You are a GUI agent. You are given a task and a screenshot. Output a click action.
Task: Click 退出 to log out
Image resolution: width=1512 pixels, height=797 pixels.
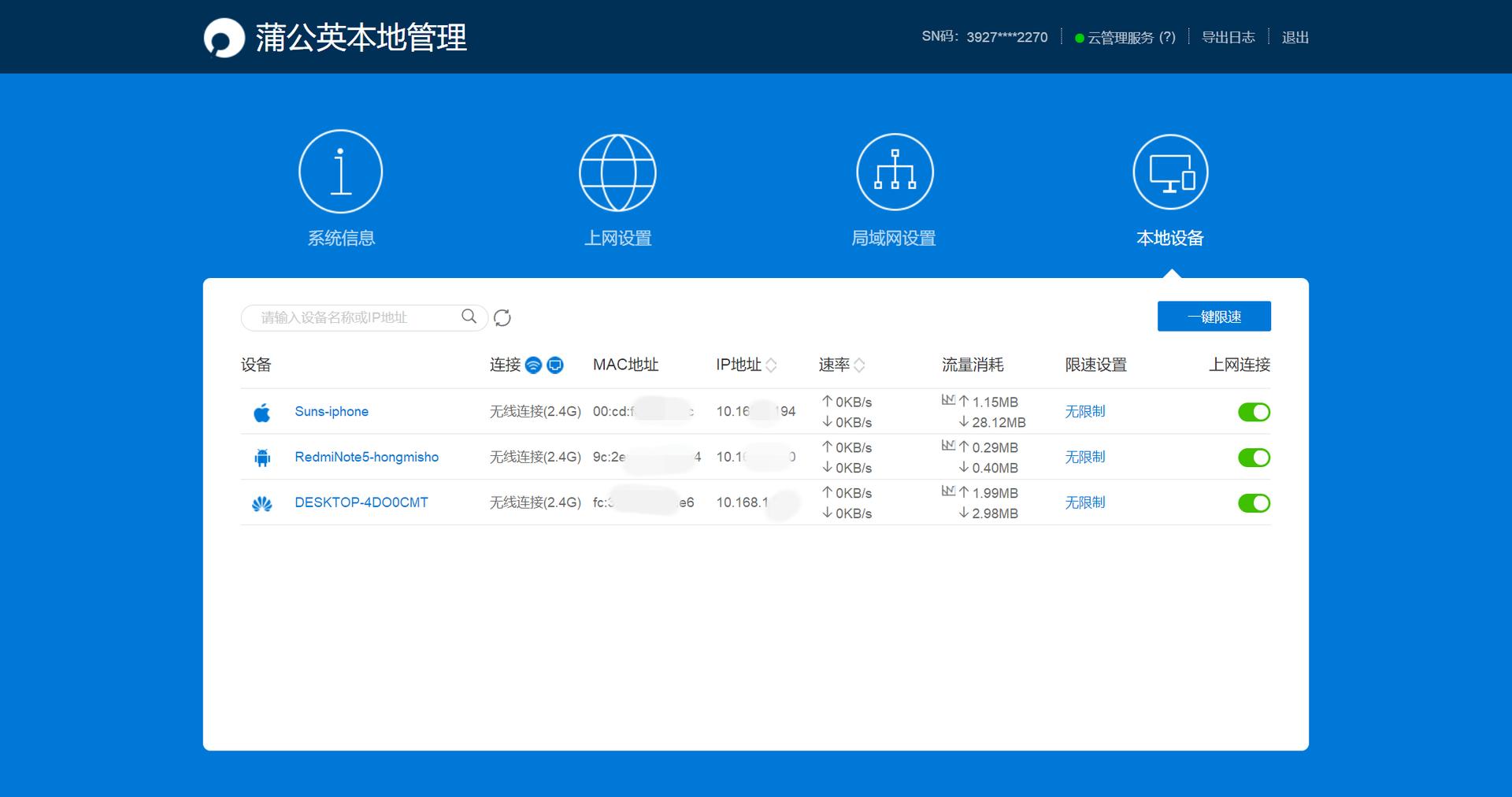[1295, 36]
